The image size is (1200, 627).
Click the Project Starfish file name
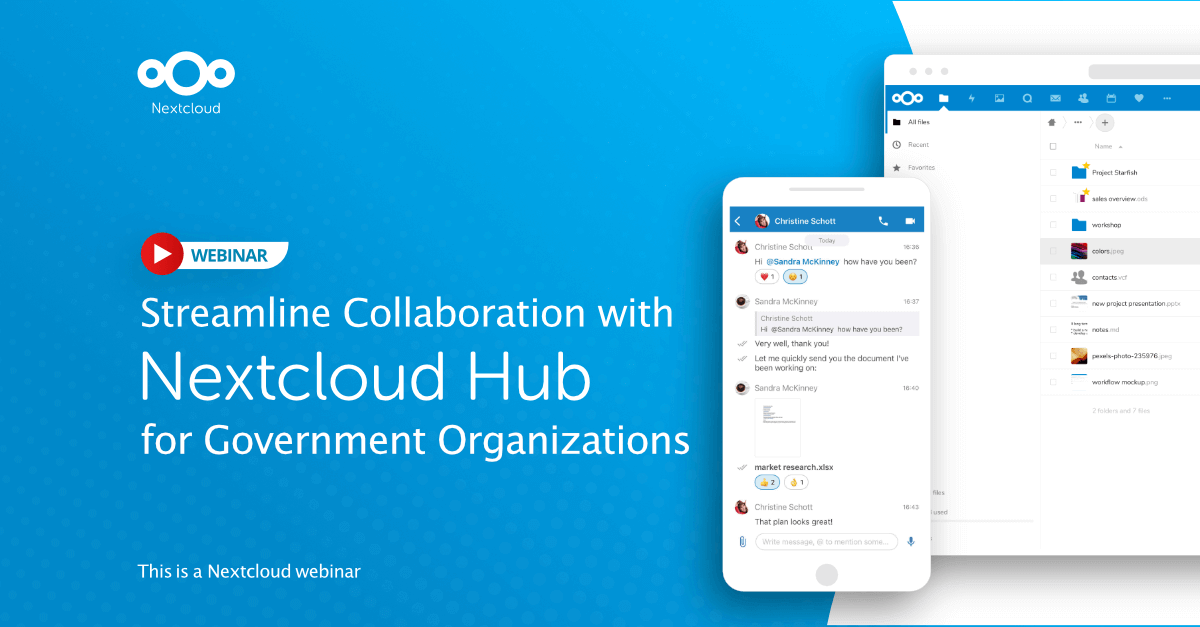point(1114,173)
